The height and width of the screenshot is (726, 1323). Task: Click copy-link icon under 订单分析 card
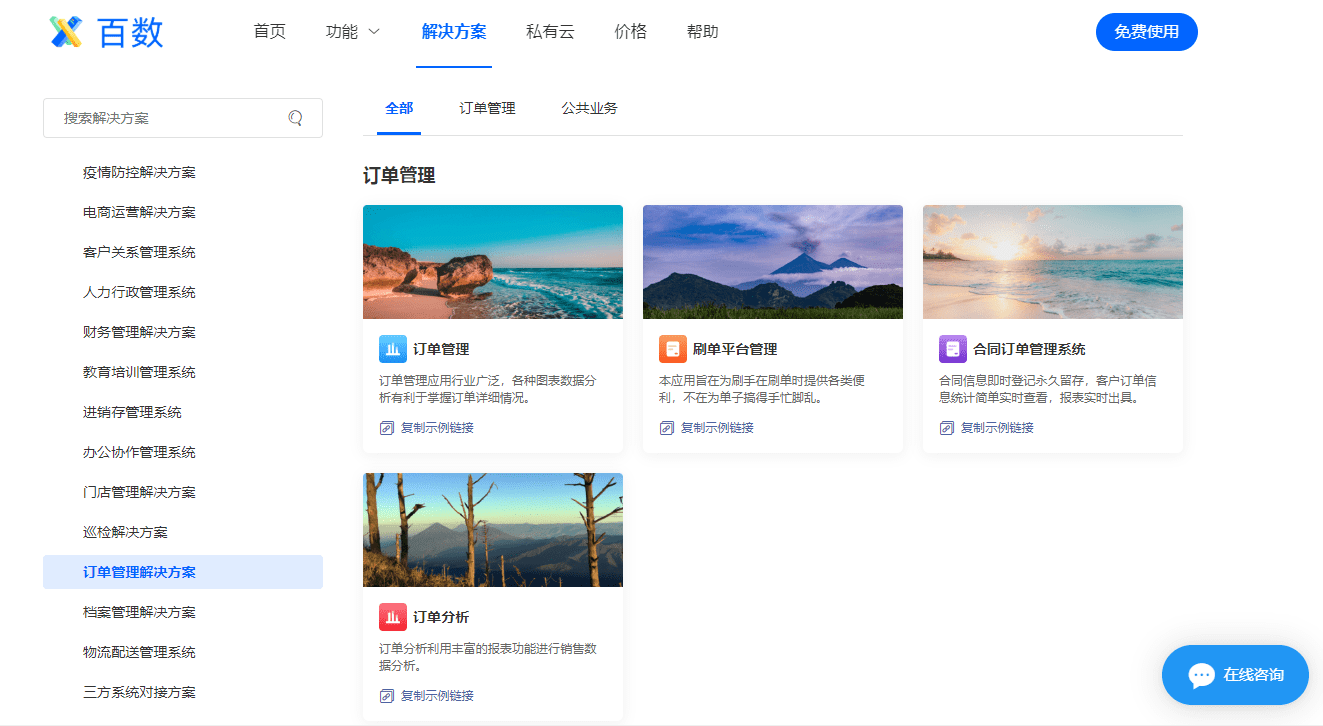tap(387, 696)
